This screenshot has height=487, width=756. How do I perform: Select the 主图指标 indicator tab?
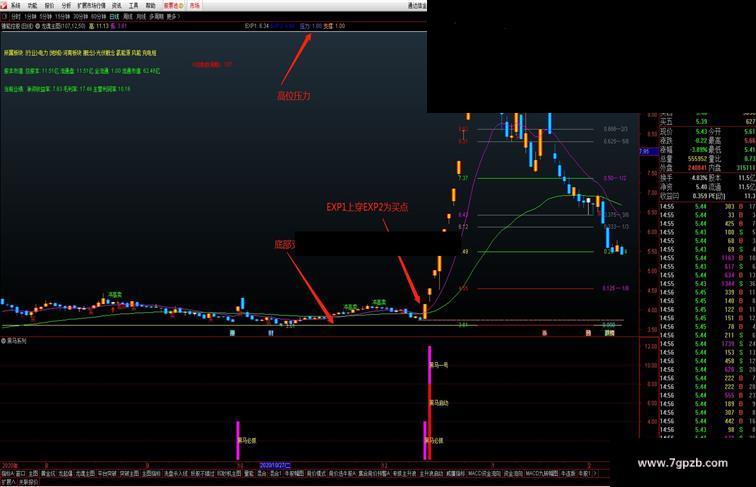pyautogui.click(x=151, y=474)
